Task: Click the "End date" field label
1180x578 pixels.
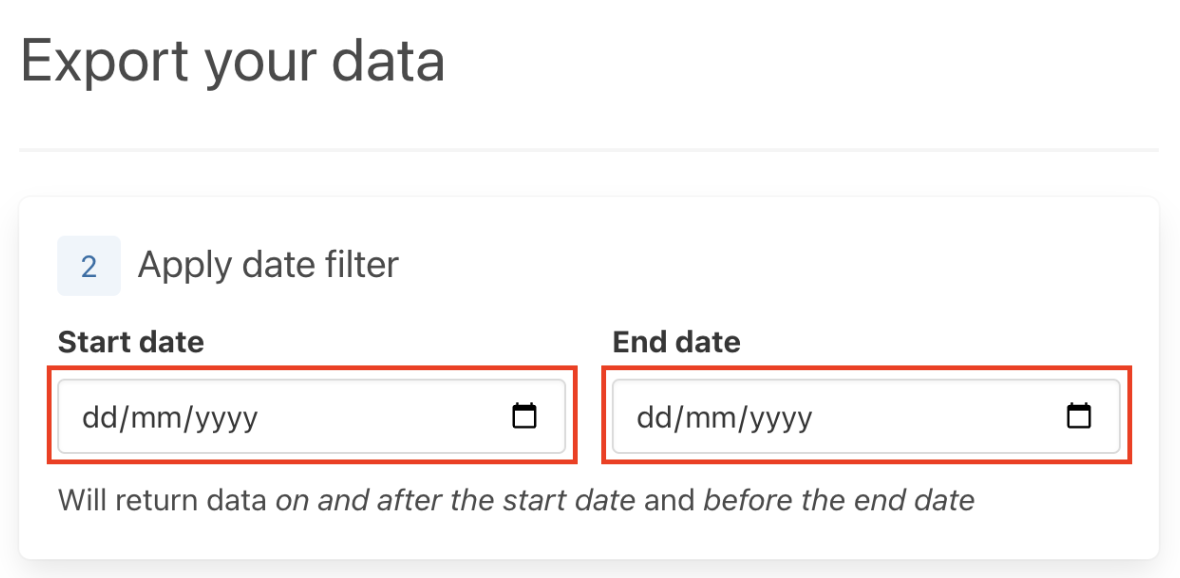Action: pyautogui.click(x=676, y=342)
